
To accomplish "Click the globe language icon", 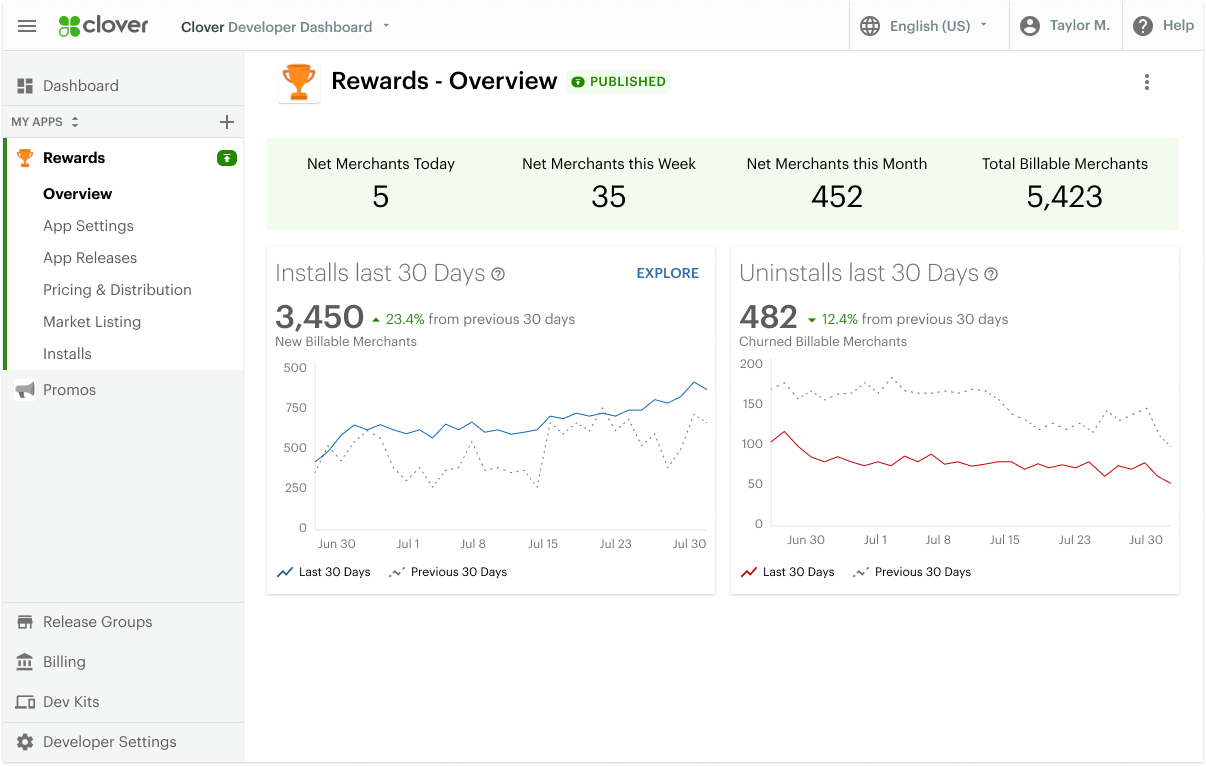I will pyautogui.click(x=871, y=26).
